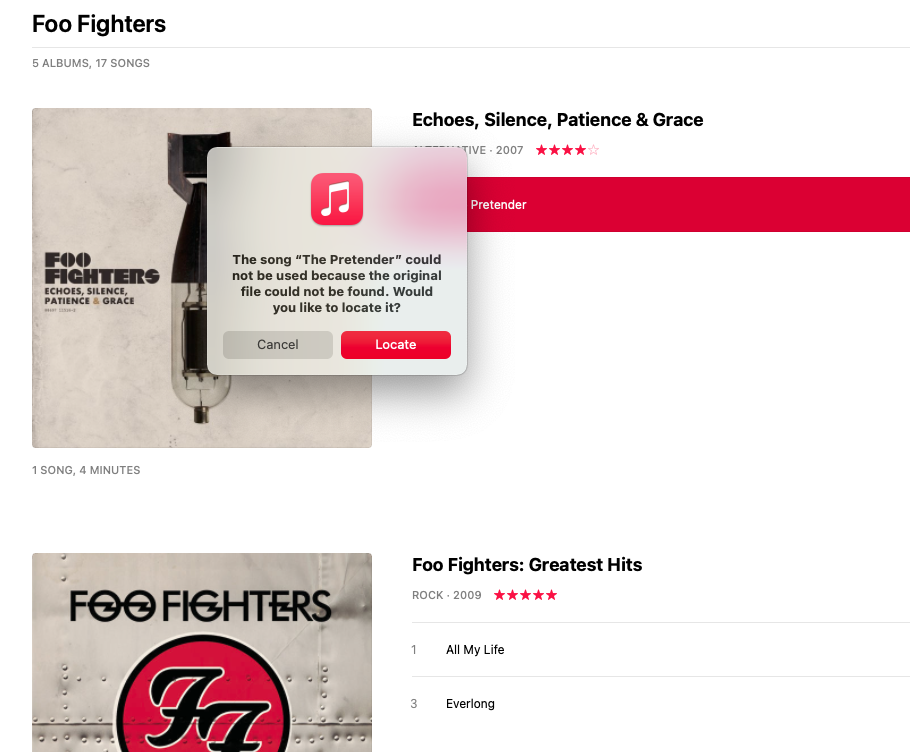The image size is (910, 752).
Task: Set Greatest Hits rating to two stars
Action: 512,595
